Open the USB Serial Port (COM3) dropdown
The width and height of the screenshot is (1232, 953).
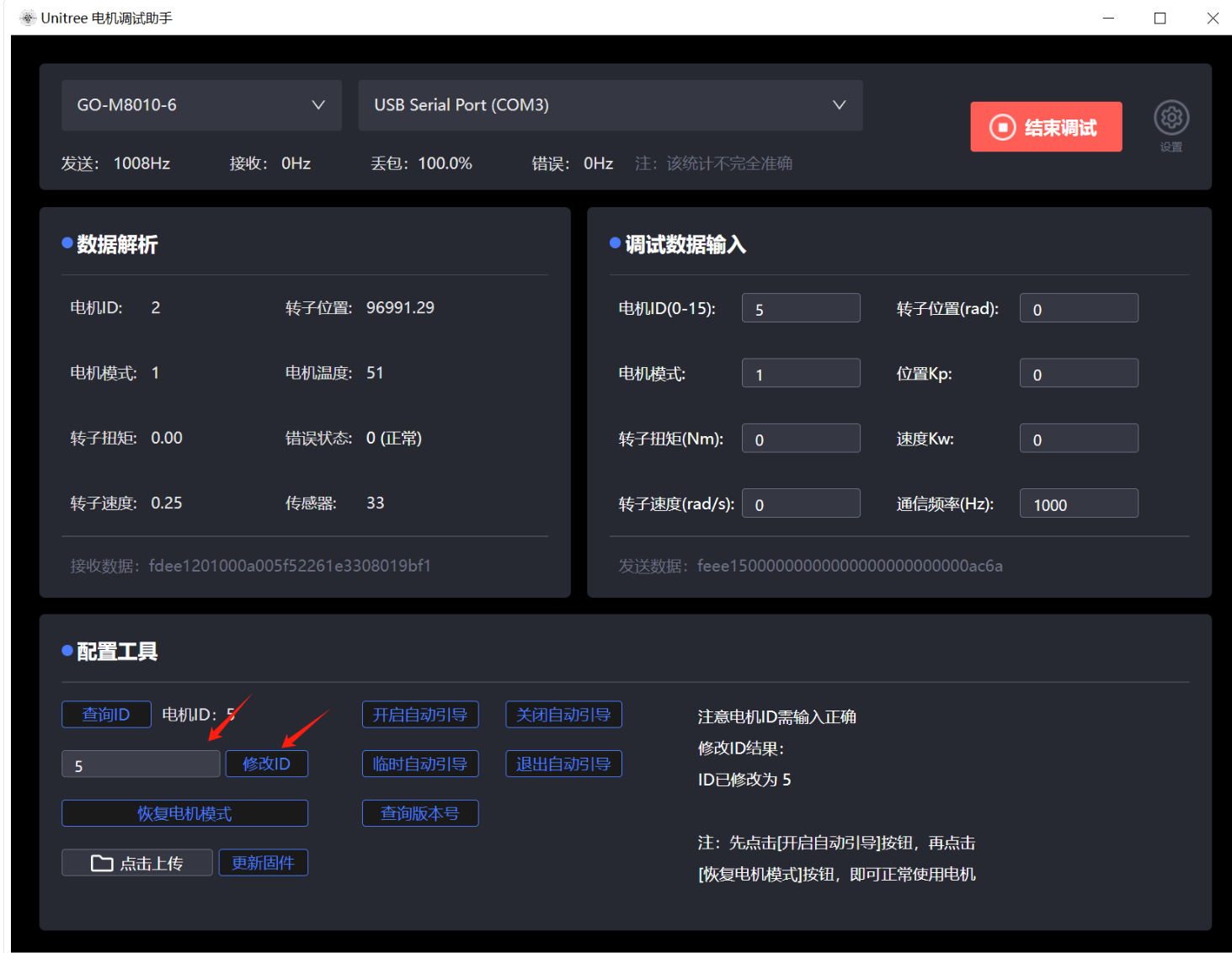click(610, 105)
